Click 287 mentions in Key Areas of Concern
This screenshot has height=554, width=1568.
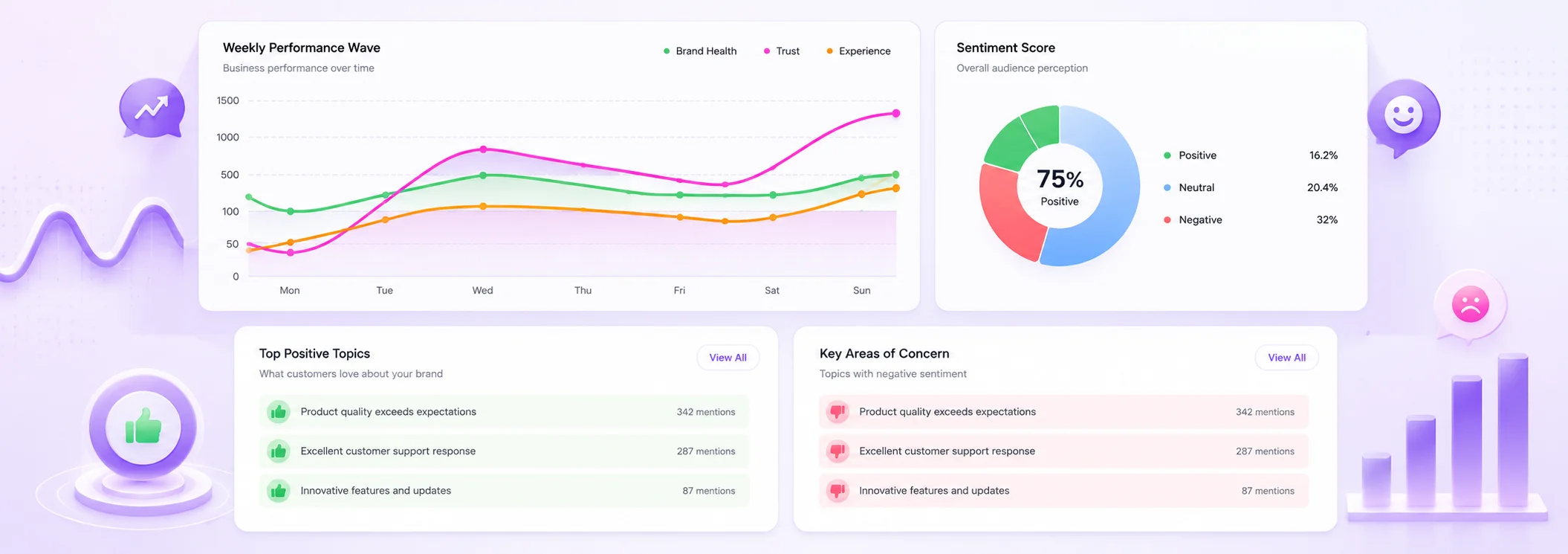coord(1265,451)
